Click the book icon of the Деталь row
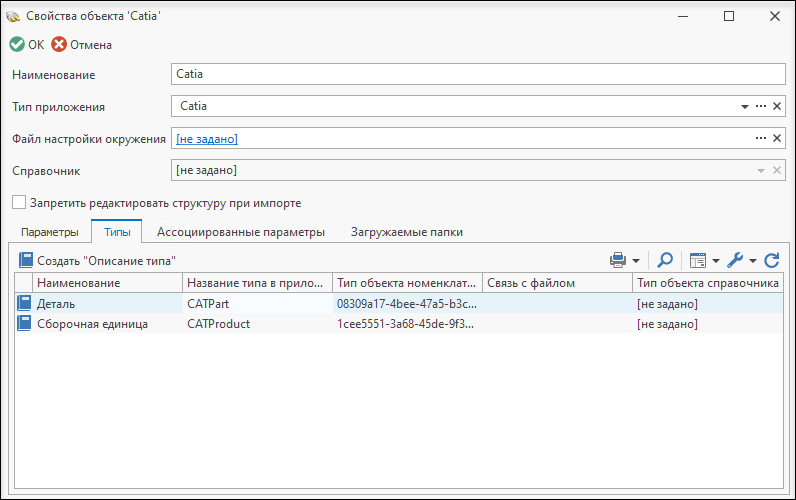 pos(24,303)
